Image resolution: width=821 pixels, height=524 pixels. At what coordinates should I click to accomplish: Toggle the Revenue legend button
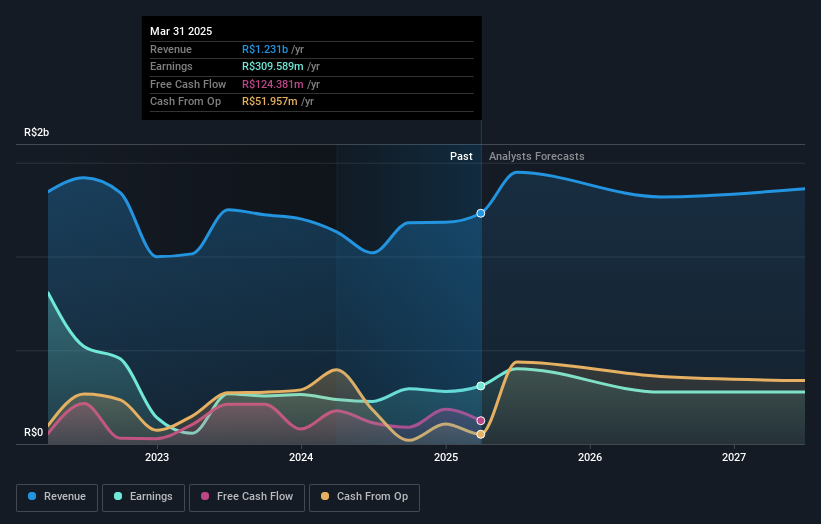(x=57, y=497)
